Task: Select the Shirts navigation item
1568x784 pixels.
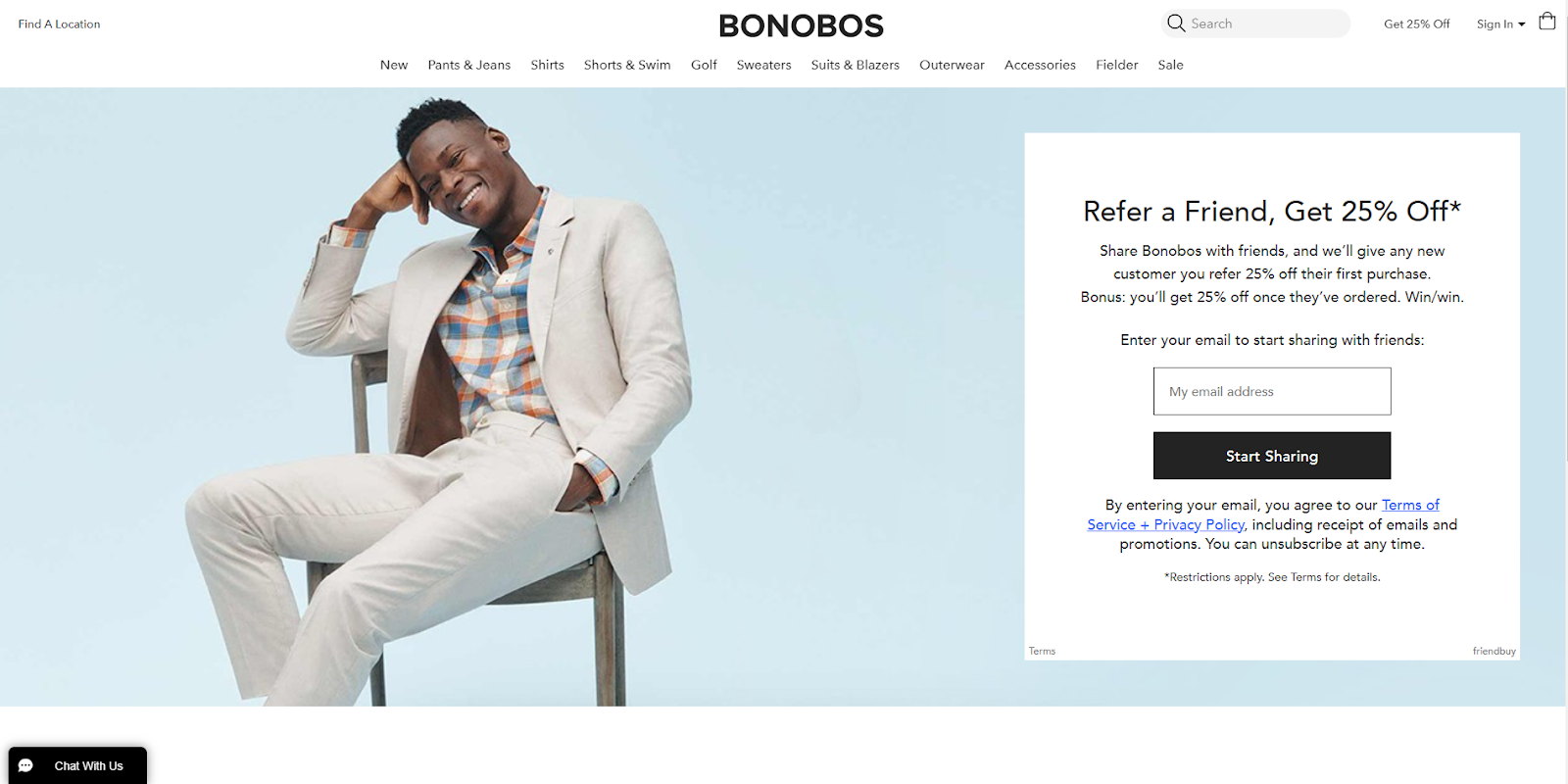Action: pyautogui.click(x=547, y=65)
